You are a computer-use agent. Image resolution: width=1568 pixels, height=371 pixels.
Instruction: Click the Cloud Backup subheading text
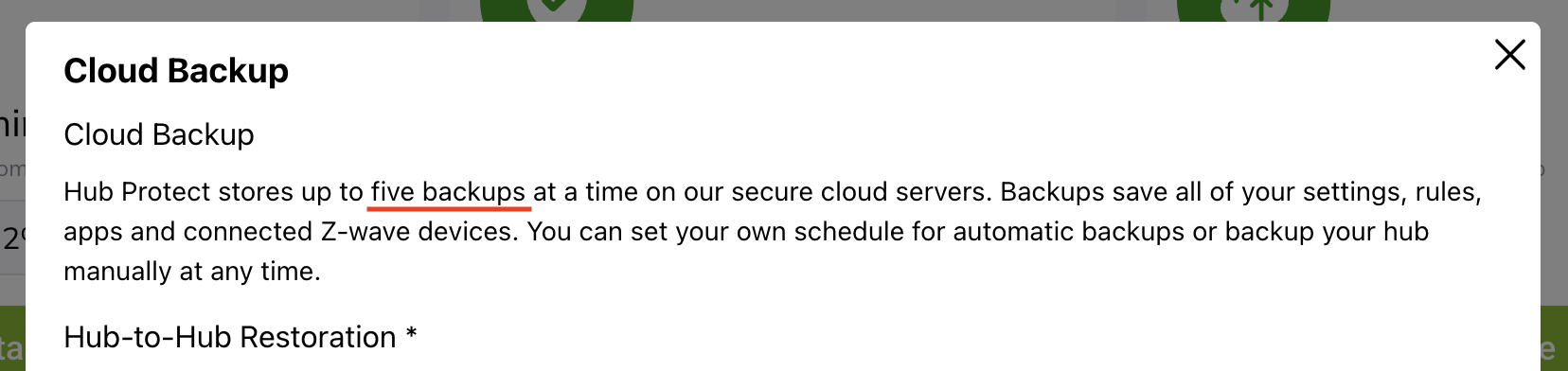point(159,134)
